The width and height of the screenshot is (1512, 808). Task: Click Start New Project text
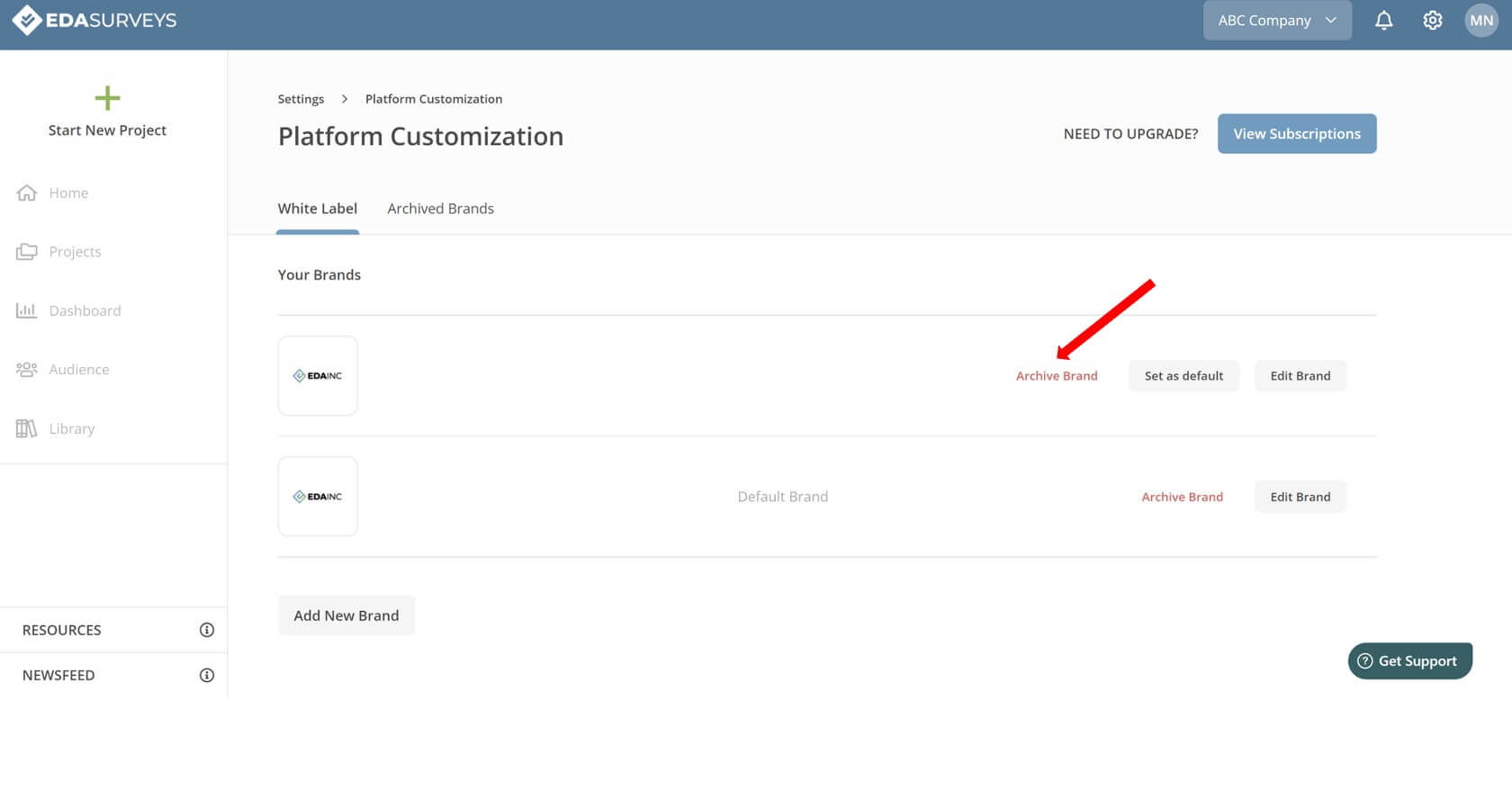click(107, 130)
